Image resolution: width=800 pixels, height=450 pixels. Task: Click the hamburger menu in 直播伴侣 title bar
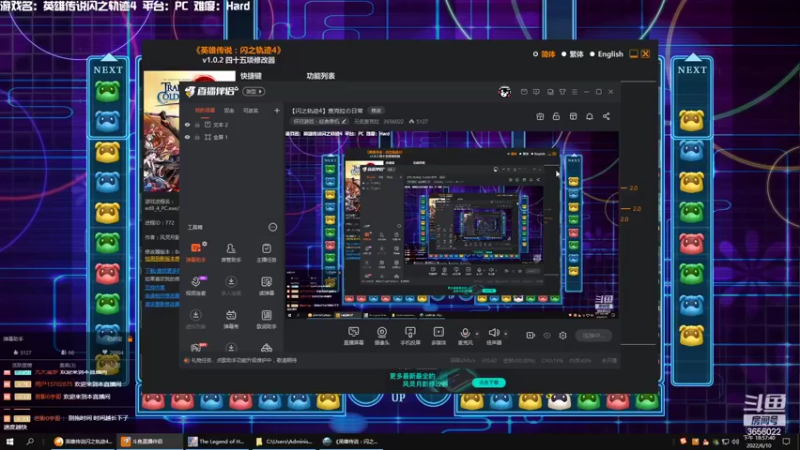(574, 92)
